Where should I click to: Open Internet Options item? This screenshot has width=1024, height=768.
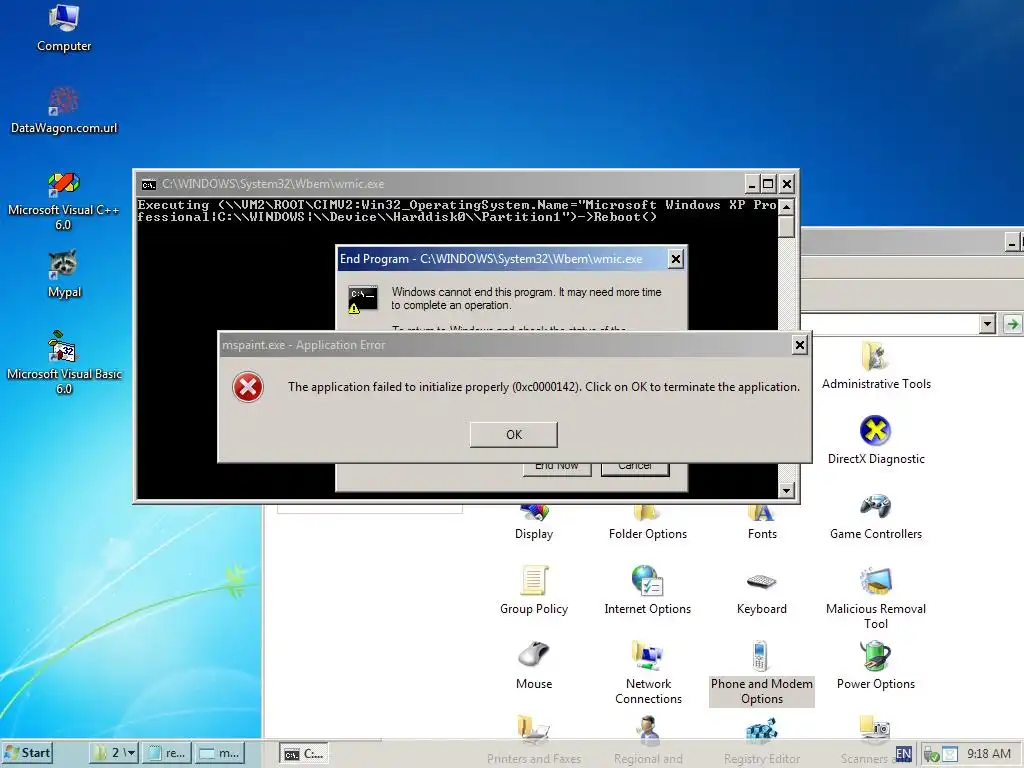coord(647,590)
